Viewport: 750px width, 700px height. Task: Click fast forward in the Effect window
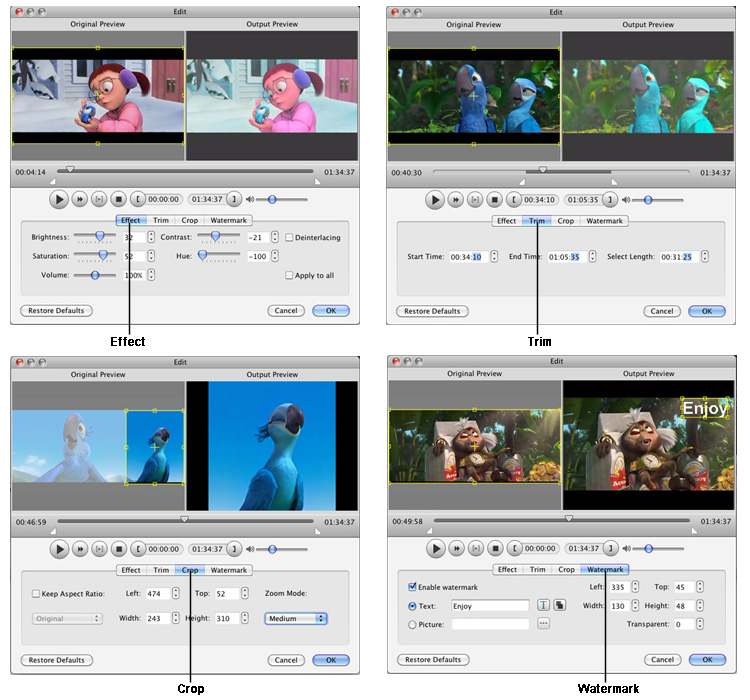(80, 199)
